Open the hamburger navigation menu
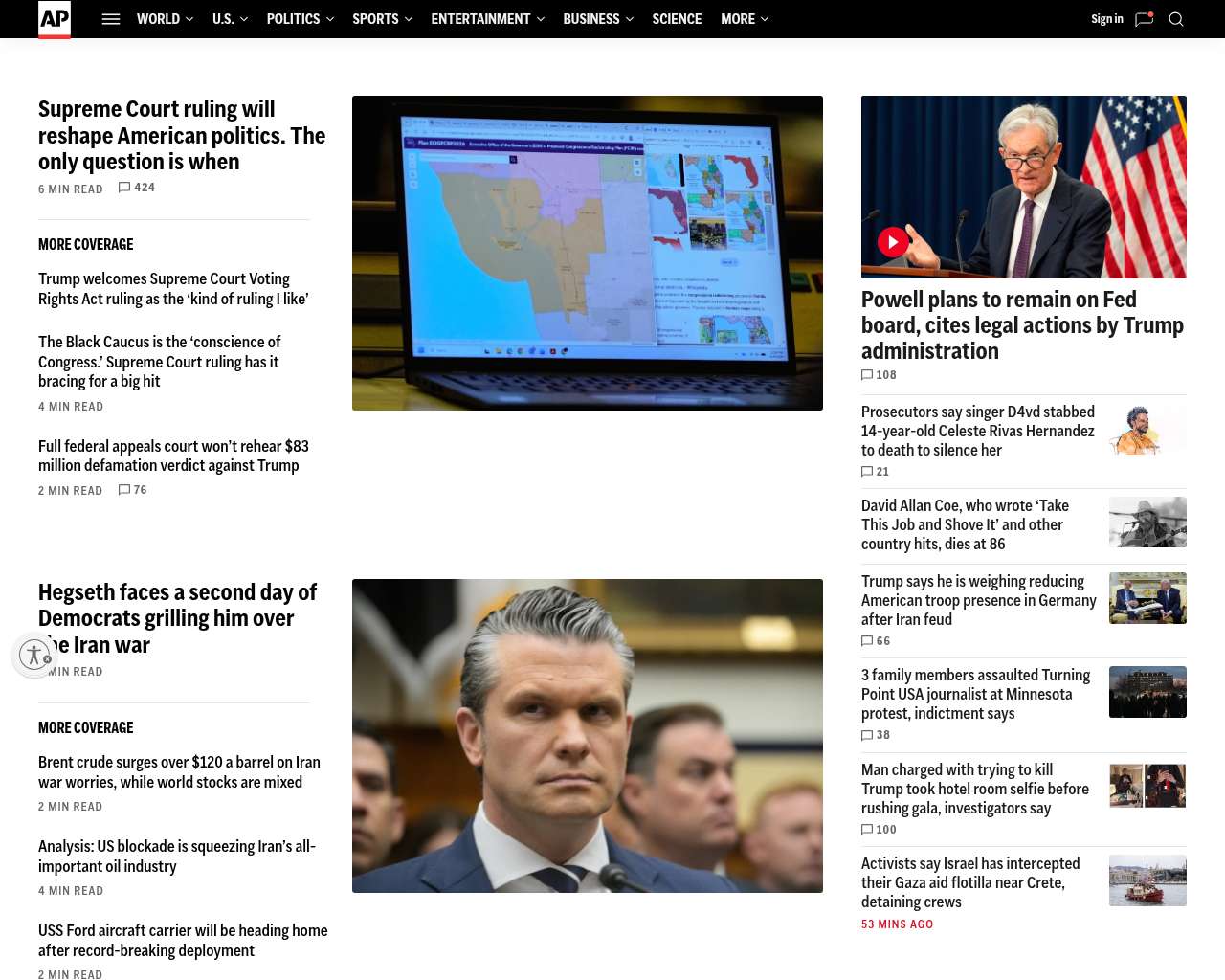Viewport: 1225px width, 980px height. click(x=111, y=19)
